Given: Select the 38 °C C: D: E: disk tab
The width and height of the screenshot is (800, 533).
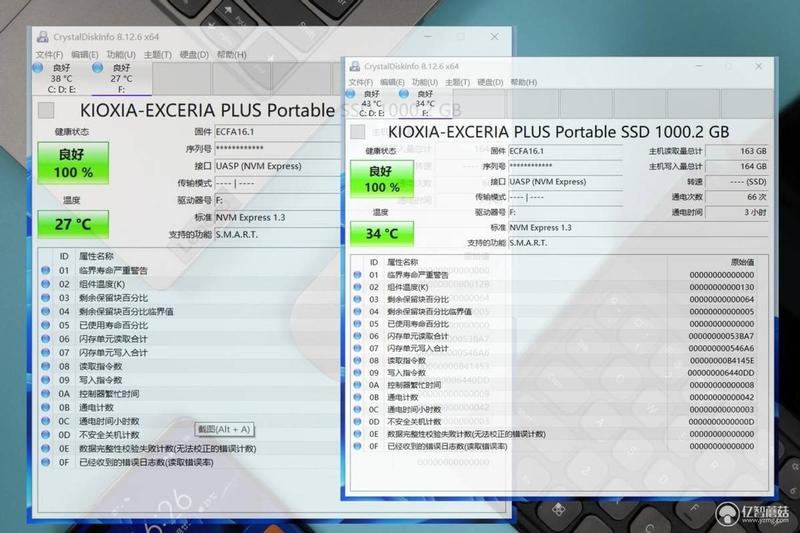Looking at the screenshot, I should click(x=62, y=79).
